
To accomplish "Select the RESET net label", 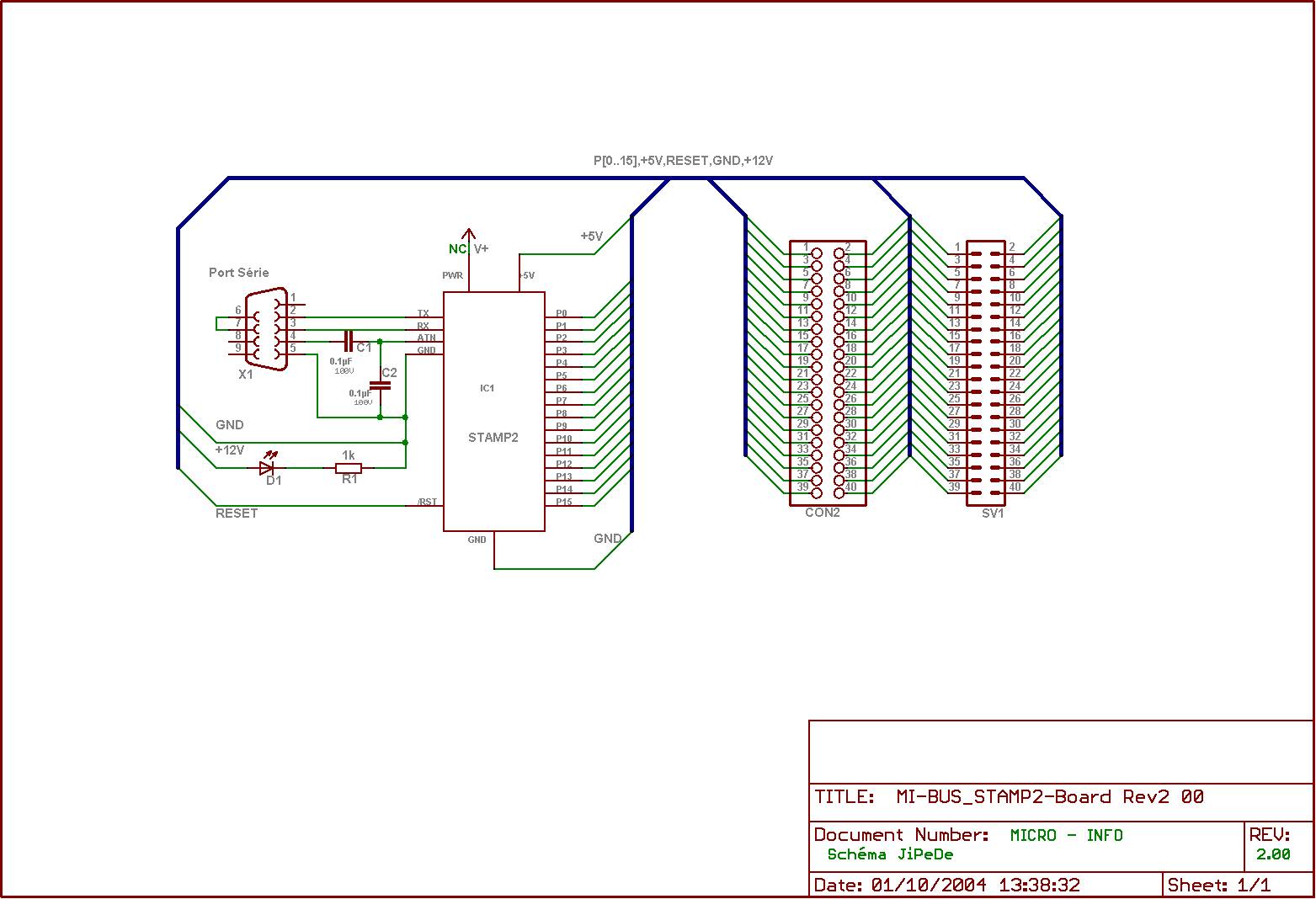I will point(237,513).
